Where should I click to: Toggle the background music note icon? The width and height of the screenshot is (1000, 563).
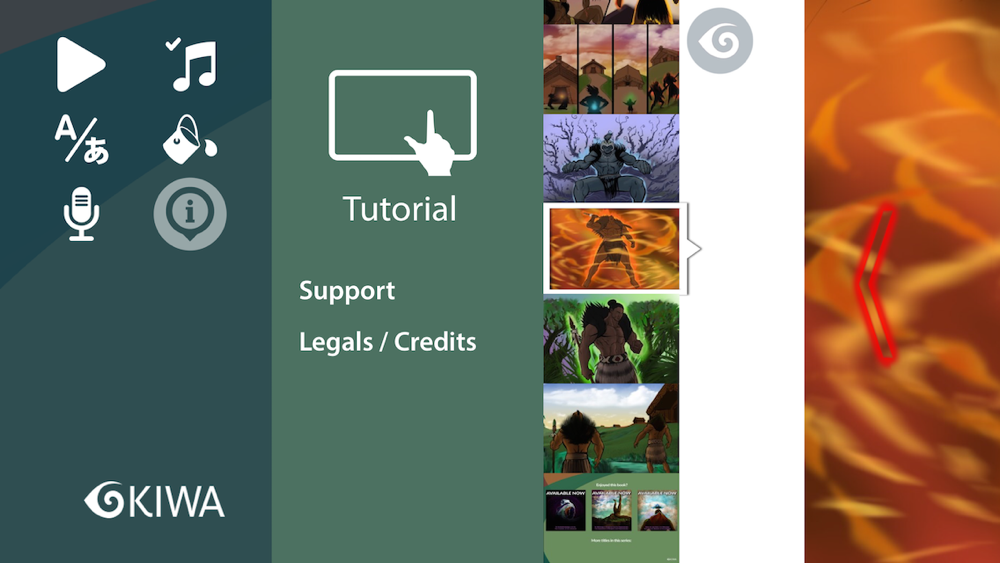(x=193, y=64)
